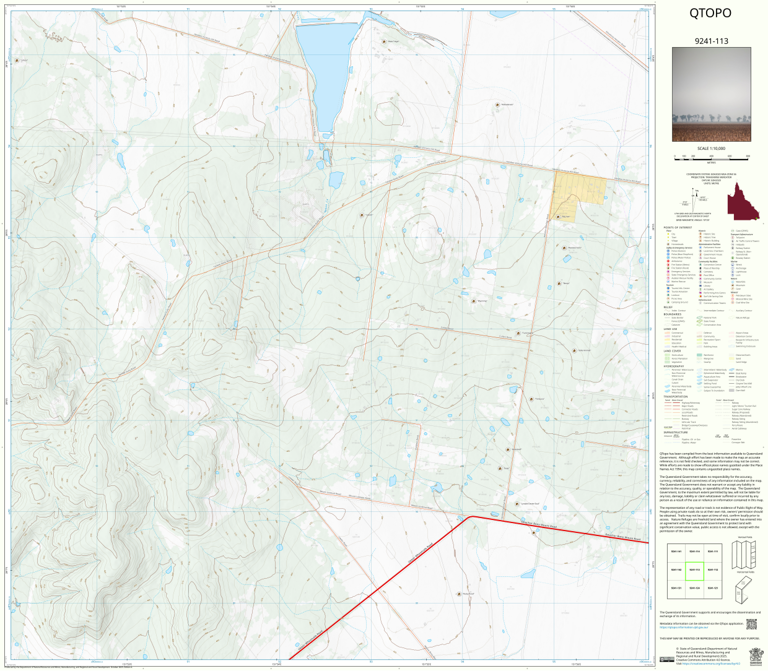This screenshot has height=671, width=768.
Task: Click the large blue reservoir lake
Action: click(327, 73)
